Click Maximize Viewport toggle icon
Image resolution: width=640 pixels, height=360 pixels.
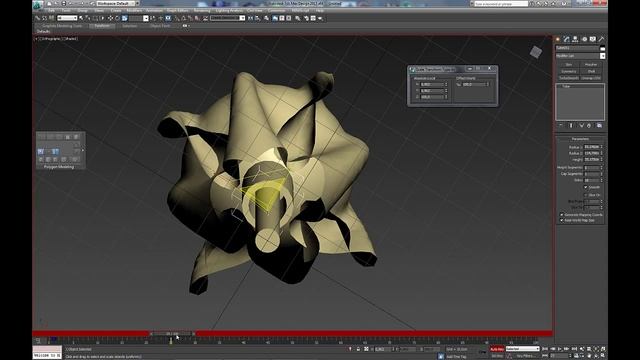tap(603, 356)
